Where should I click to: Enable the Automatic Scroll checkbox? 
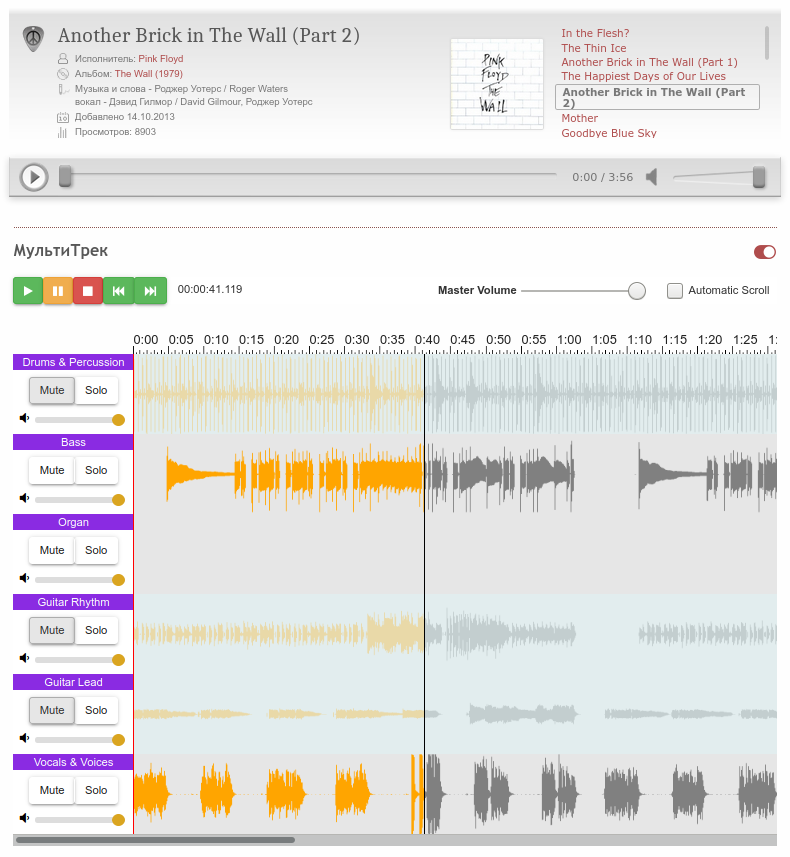pos(675,290)
